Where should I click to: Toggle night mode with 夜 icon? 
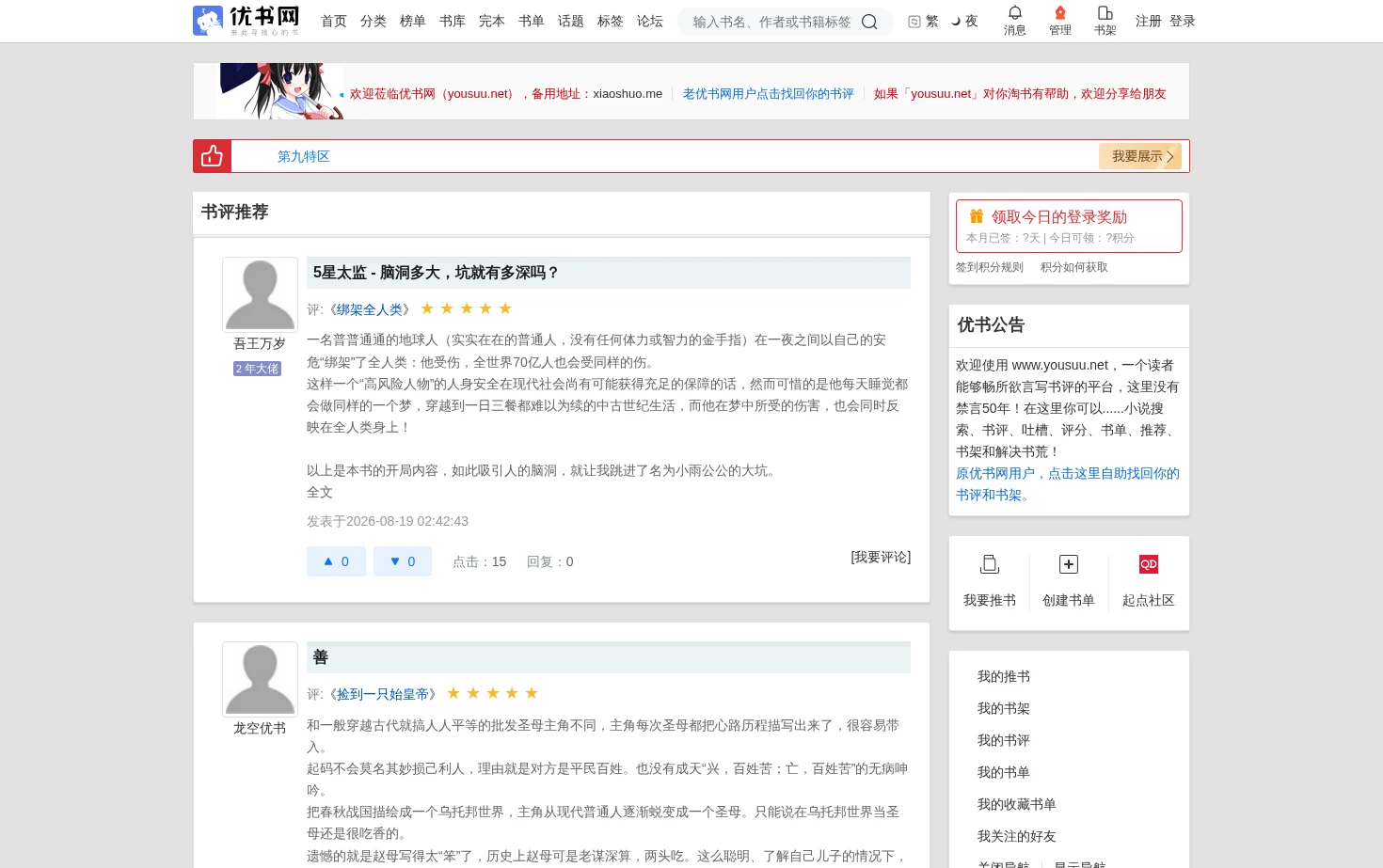pos(964,21)
